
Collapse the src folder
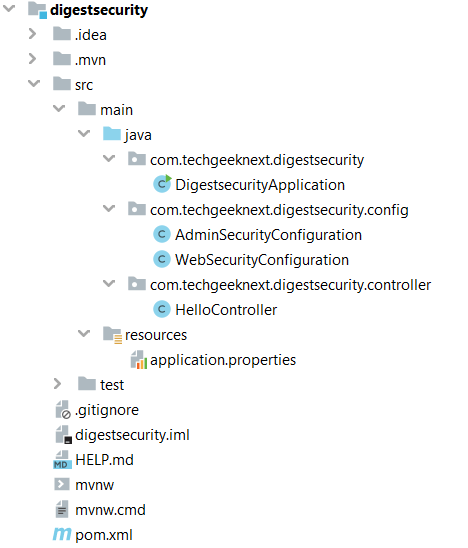coord(34,84)
